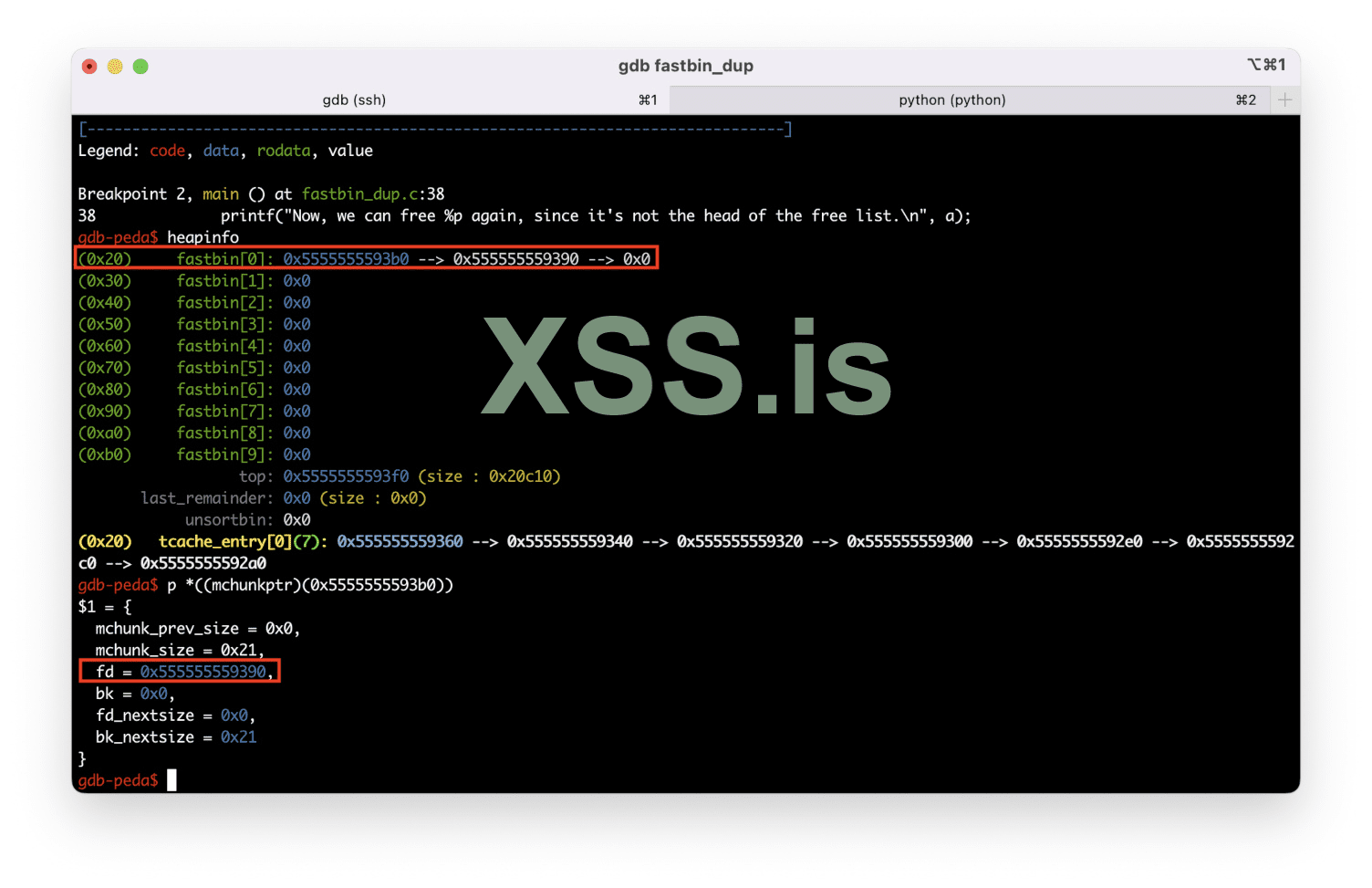Click the top chunk address 0x5555555593f0

click(346, 476)
